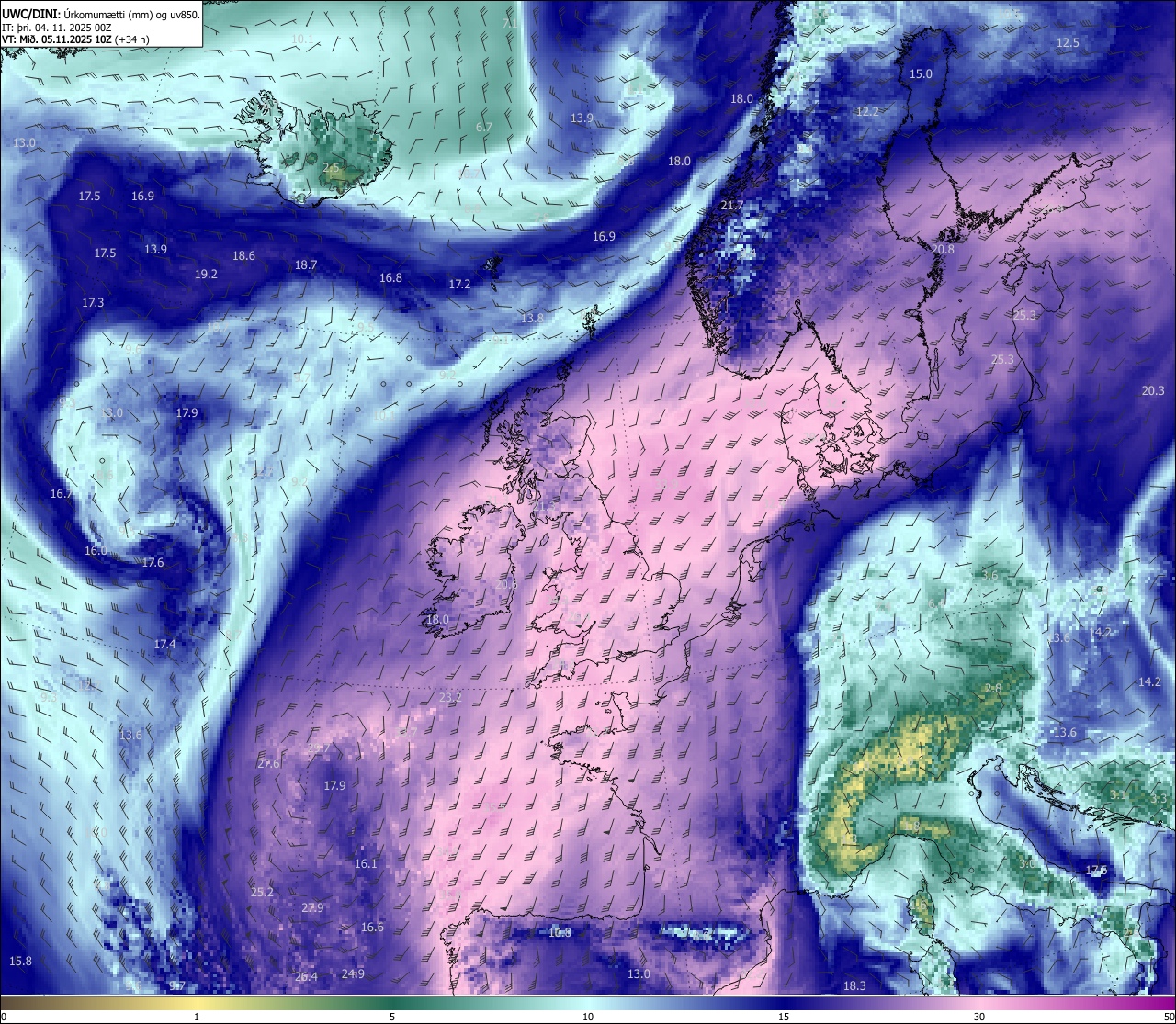Click the map value 17.2
Screen dimensions: 1176x1024
459,285
